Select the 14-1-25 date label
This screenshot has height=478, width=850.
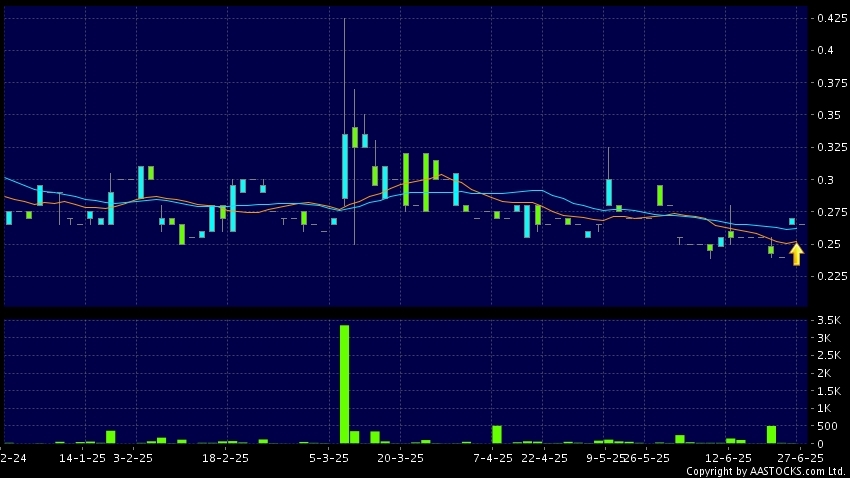point(82,458)
